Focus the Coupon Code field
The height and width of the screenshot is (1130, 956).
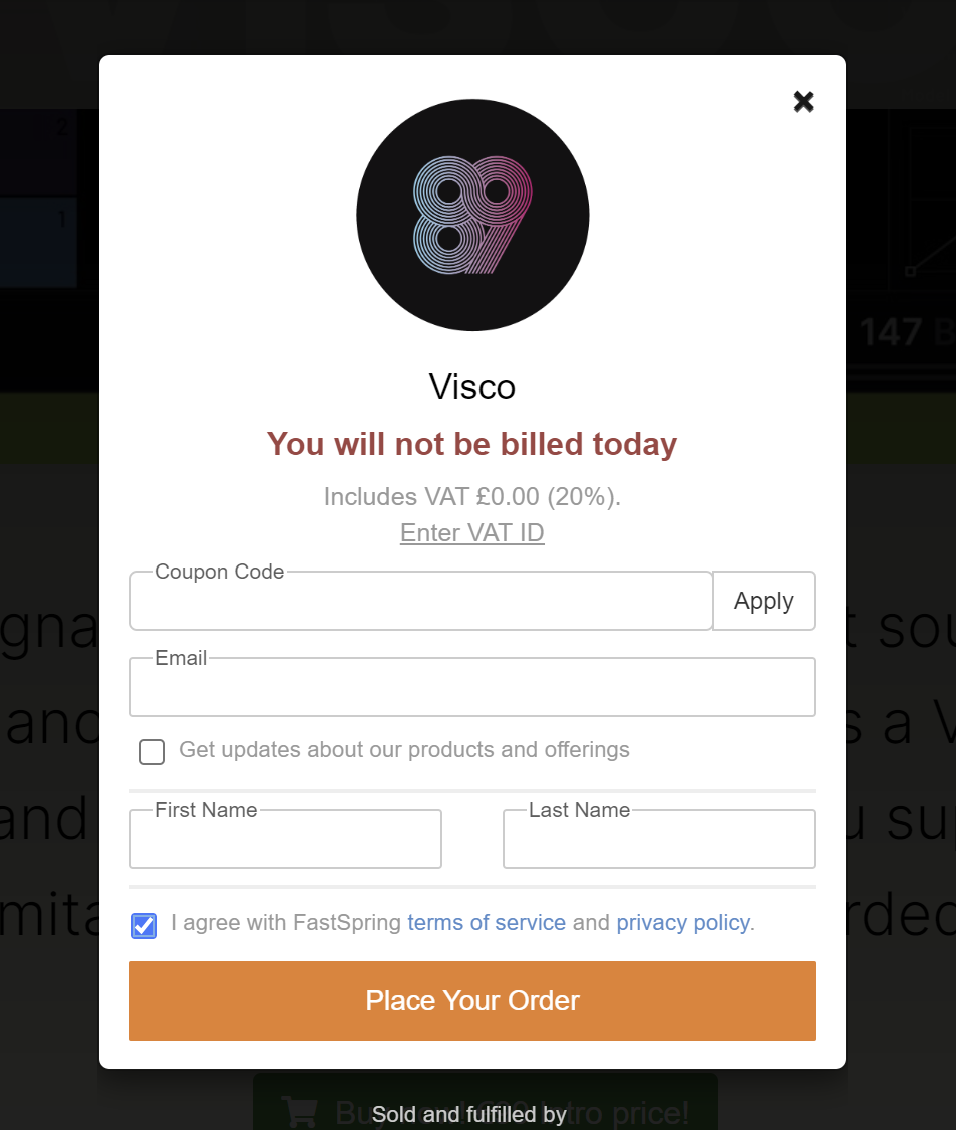click(421, 601)
